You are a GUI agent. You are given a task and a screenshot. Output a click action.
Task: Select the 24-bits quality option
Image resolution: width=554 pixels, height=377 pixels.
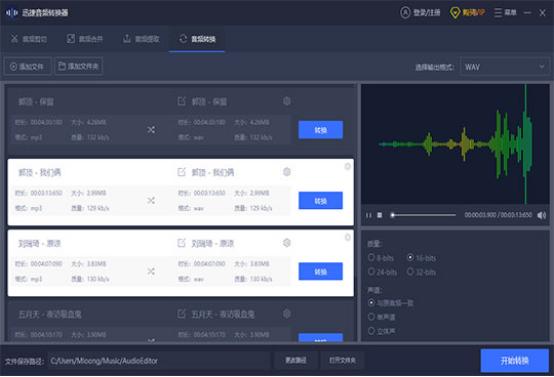coord(382,272)
